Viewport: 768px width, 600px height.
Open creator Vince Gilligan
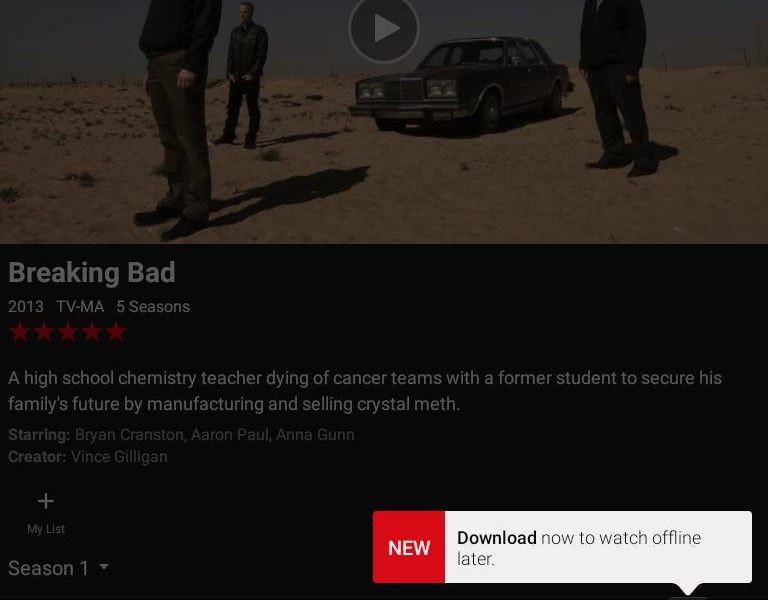(119, 456)
